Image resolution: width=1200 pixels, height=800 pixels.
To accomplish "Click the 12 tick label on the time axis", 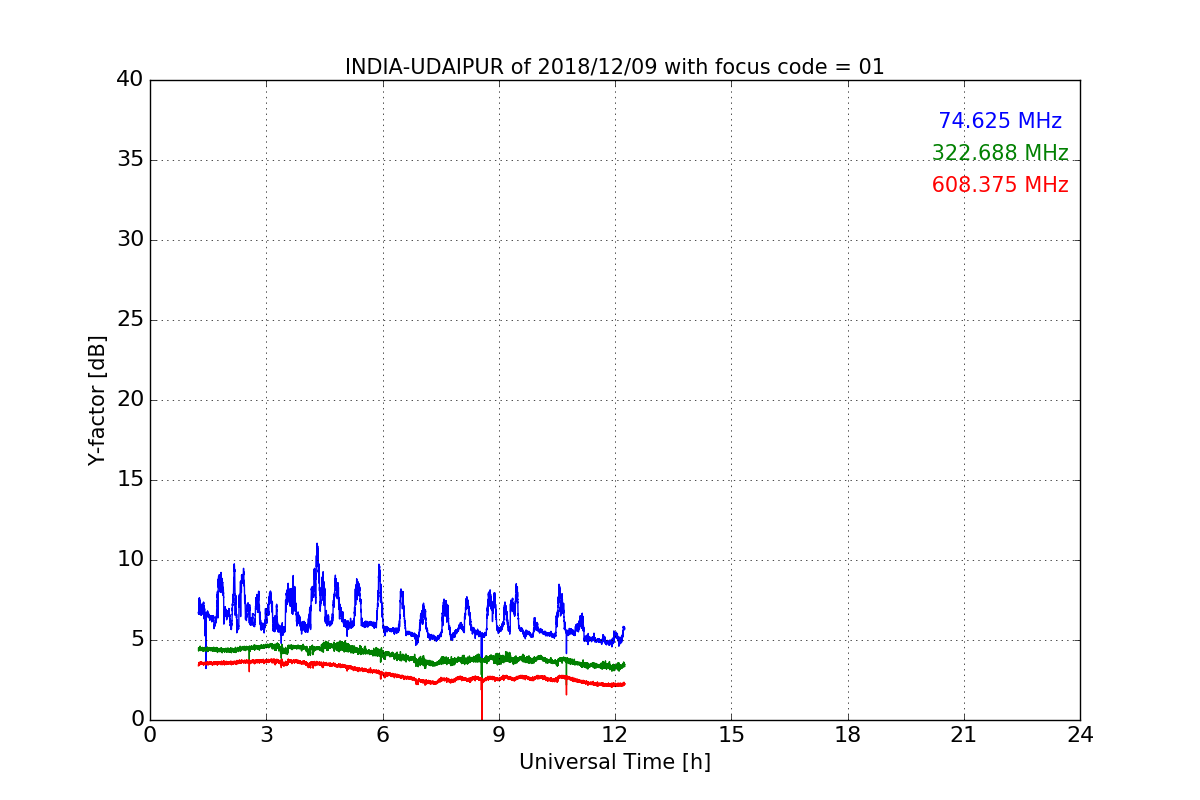I will 615,736.
